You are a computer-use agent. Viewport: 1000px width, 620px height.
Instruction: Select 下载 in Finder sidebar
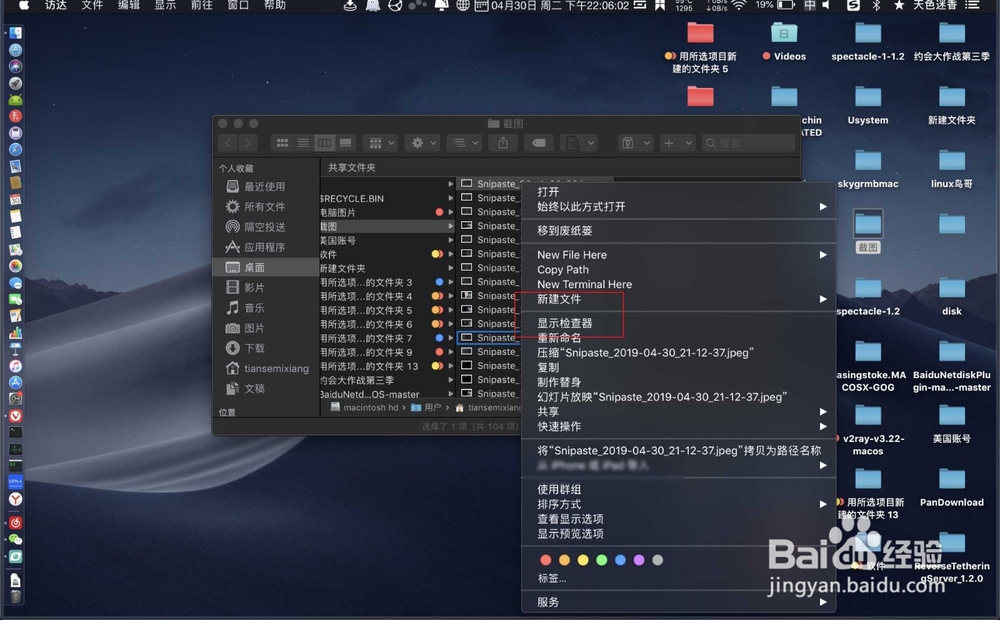[x=254, y=348]
